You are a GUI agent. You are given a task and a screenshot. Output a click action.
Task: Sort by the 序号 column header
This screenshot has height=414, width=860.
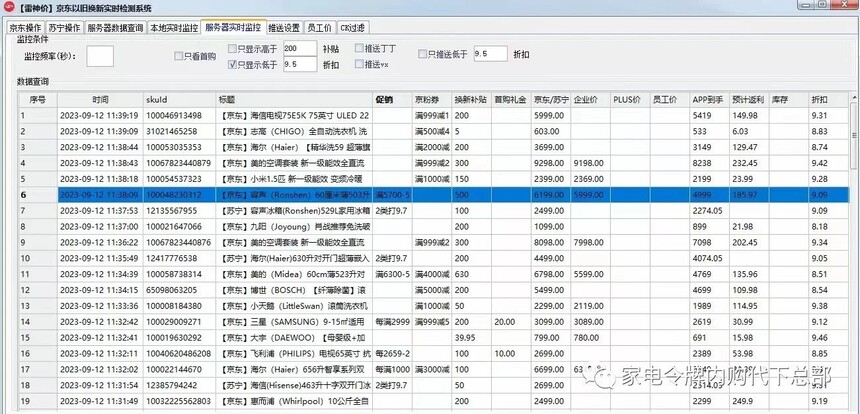click(x=37, y=100)
